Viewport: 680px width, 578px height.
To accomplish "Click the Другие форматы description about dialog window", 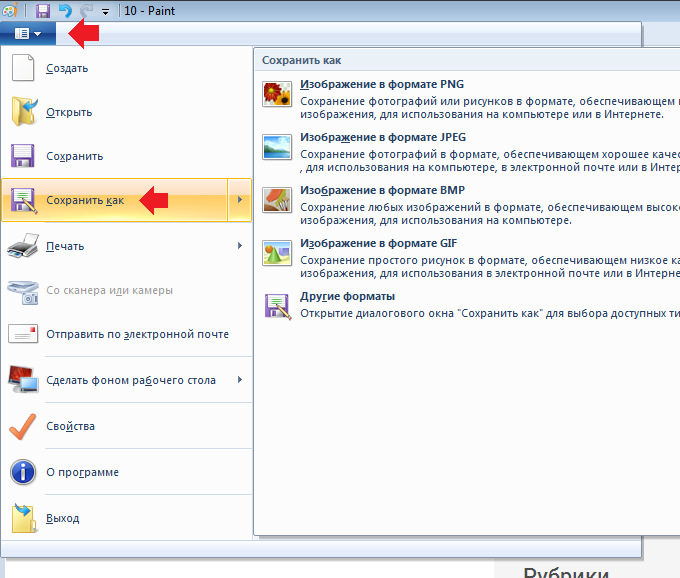I will click(490, 313).
